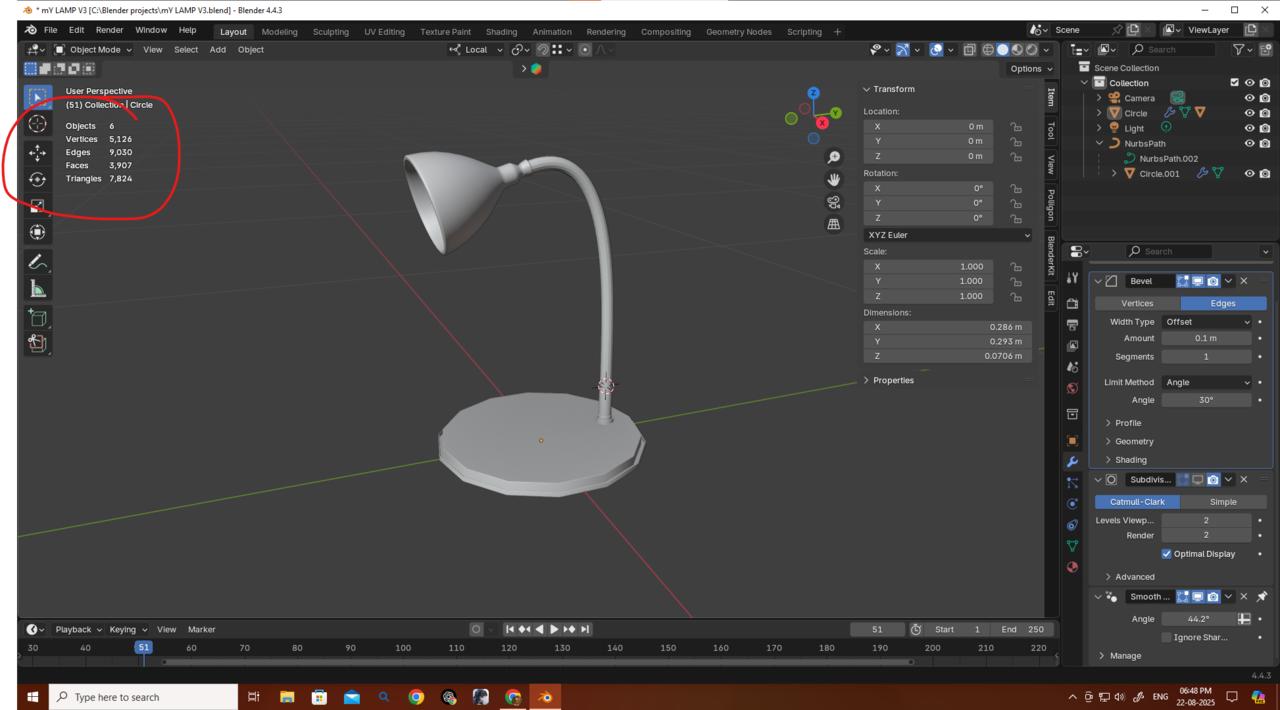1280x710 pixels.
Task: Open XYZ Euler rotation mode dropdown
Action: (x=947, y=235)
